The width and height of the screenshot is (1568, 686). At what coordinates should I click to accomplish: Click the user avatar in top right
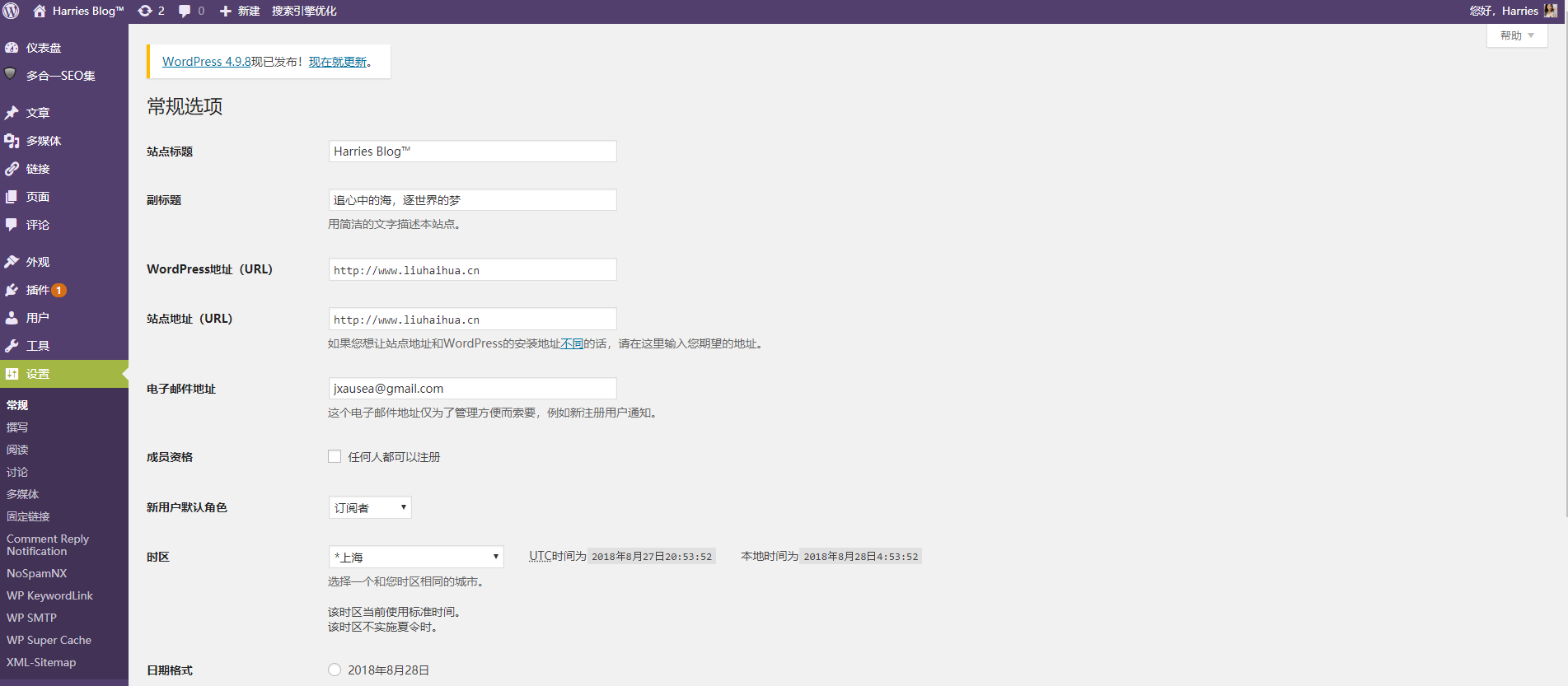[1551, 11]
